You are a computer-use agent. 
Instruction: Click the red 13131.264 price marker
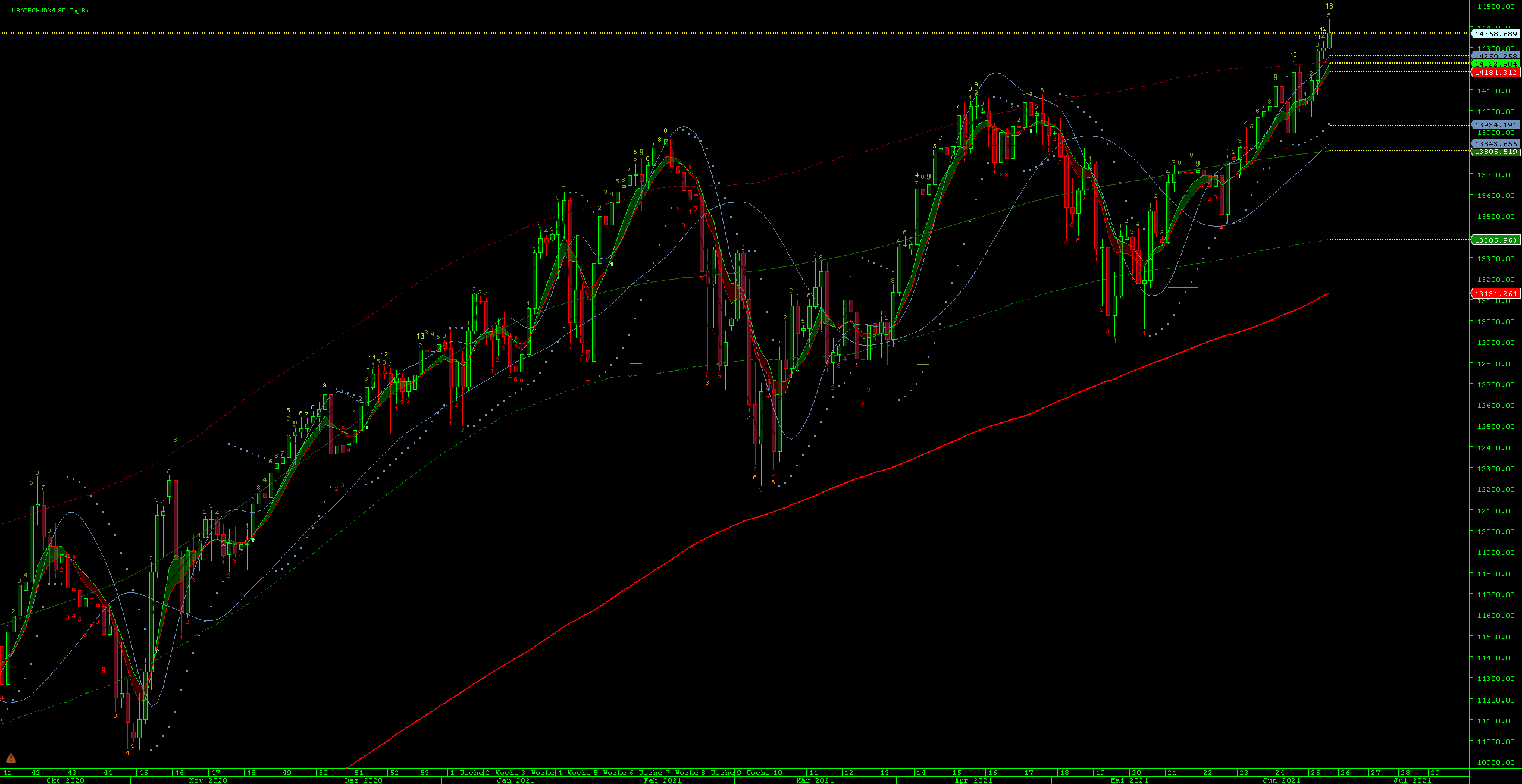tap(1495, 294)
